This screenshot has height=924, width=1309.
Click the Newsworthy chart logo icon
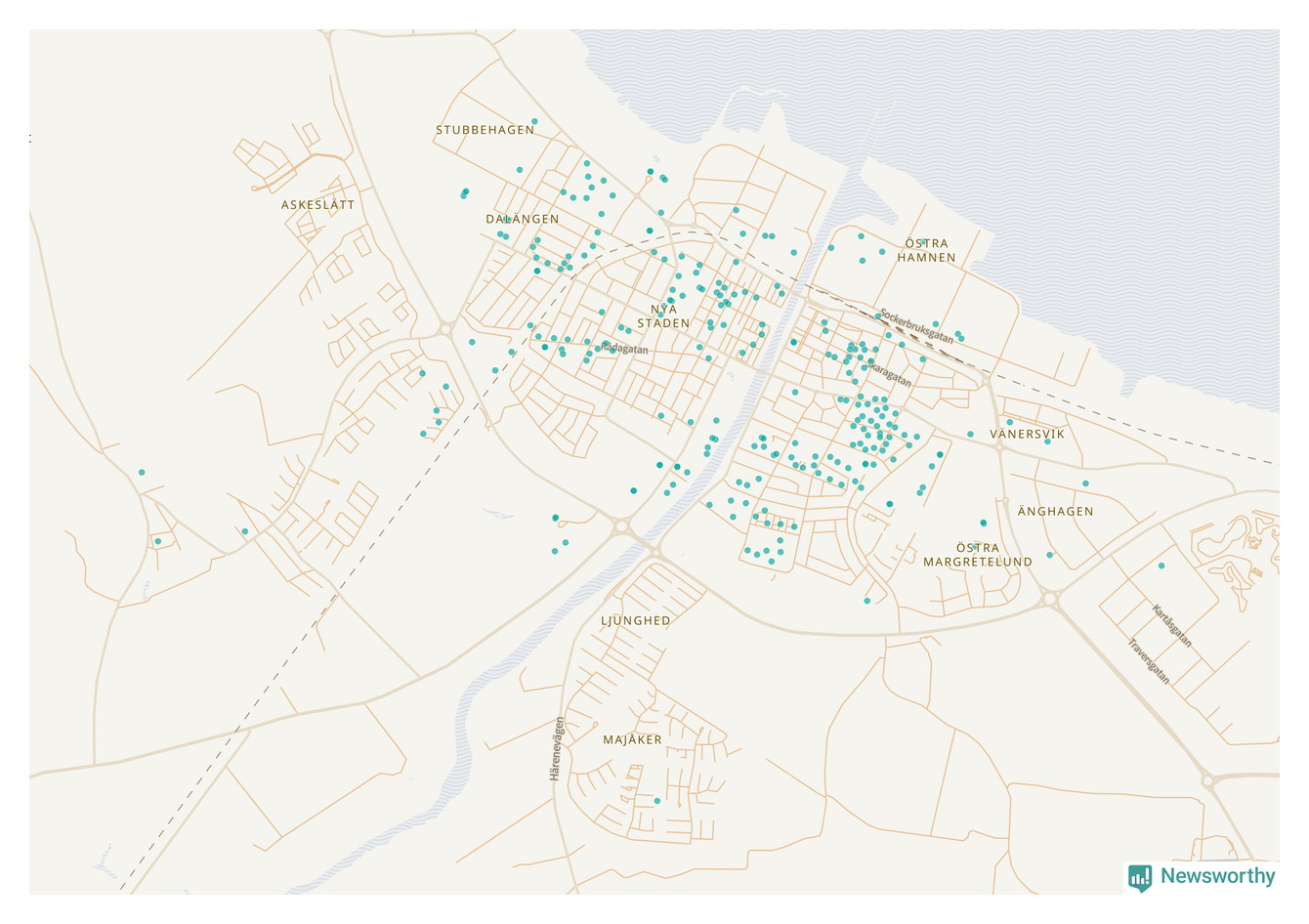click(1140, 877)
